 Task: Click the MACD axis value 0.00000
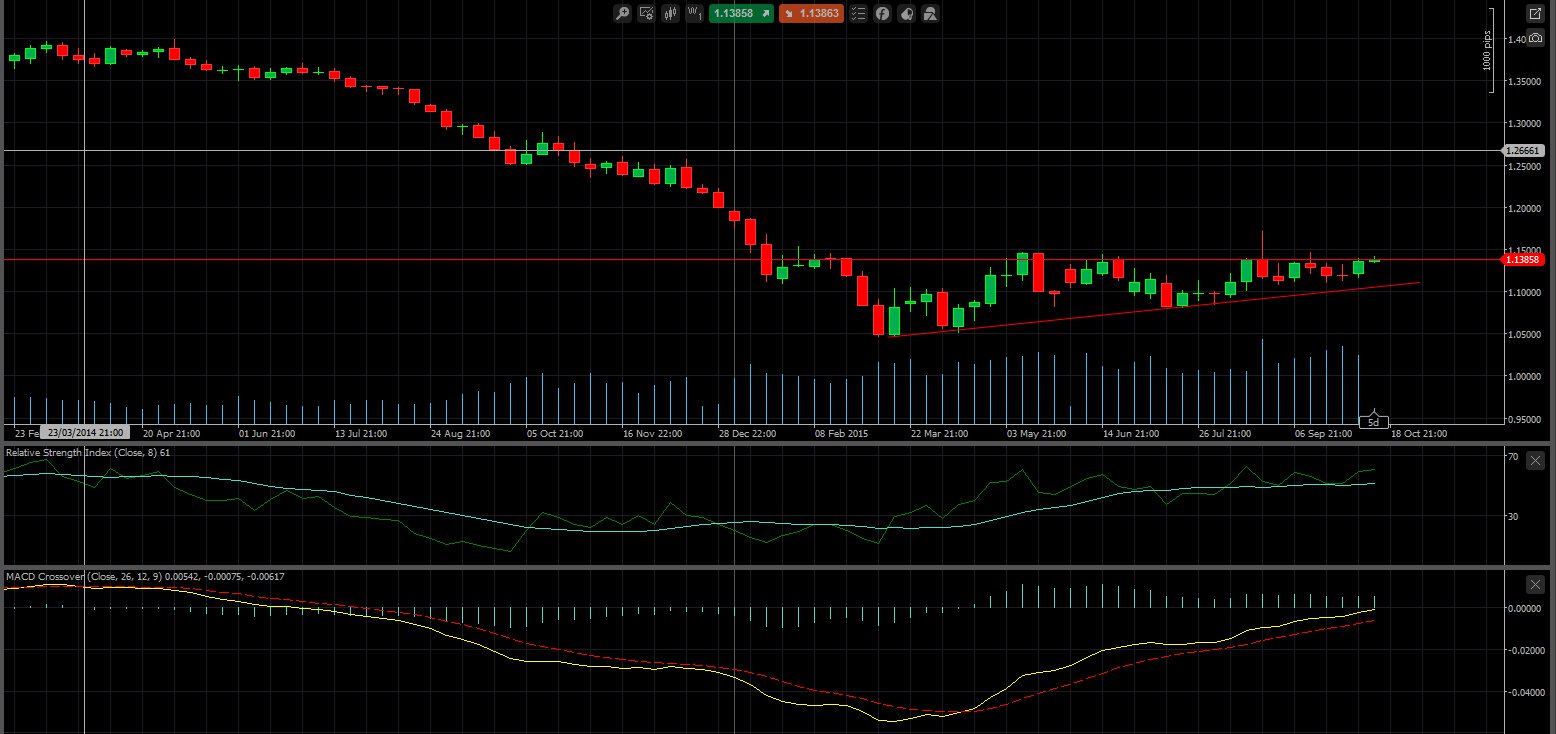point(1525,608)
